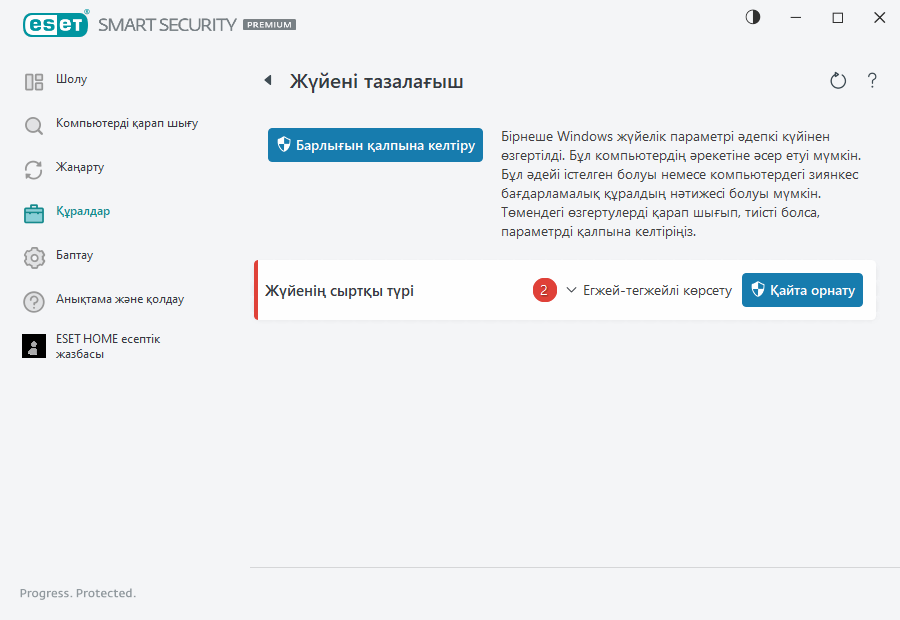Screen dimensions: 900x620
Task: Expand Егжей-тегжейлі көрсету details
Action: 648,291
